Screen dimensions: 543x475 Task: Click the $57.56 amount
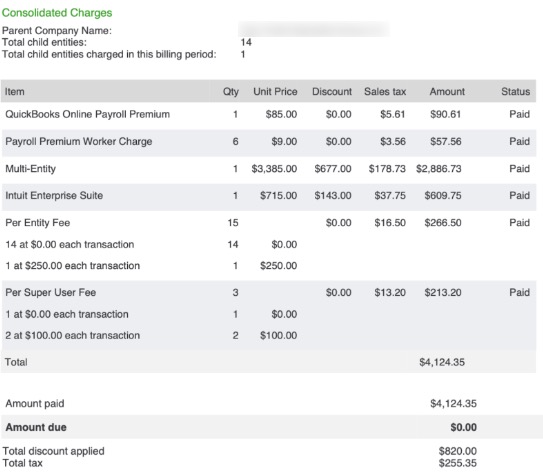[x=446, y=142]
